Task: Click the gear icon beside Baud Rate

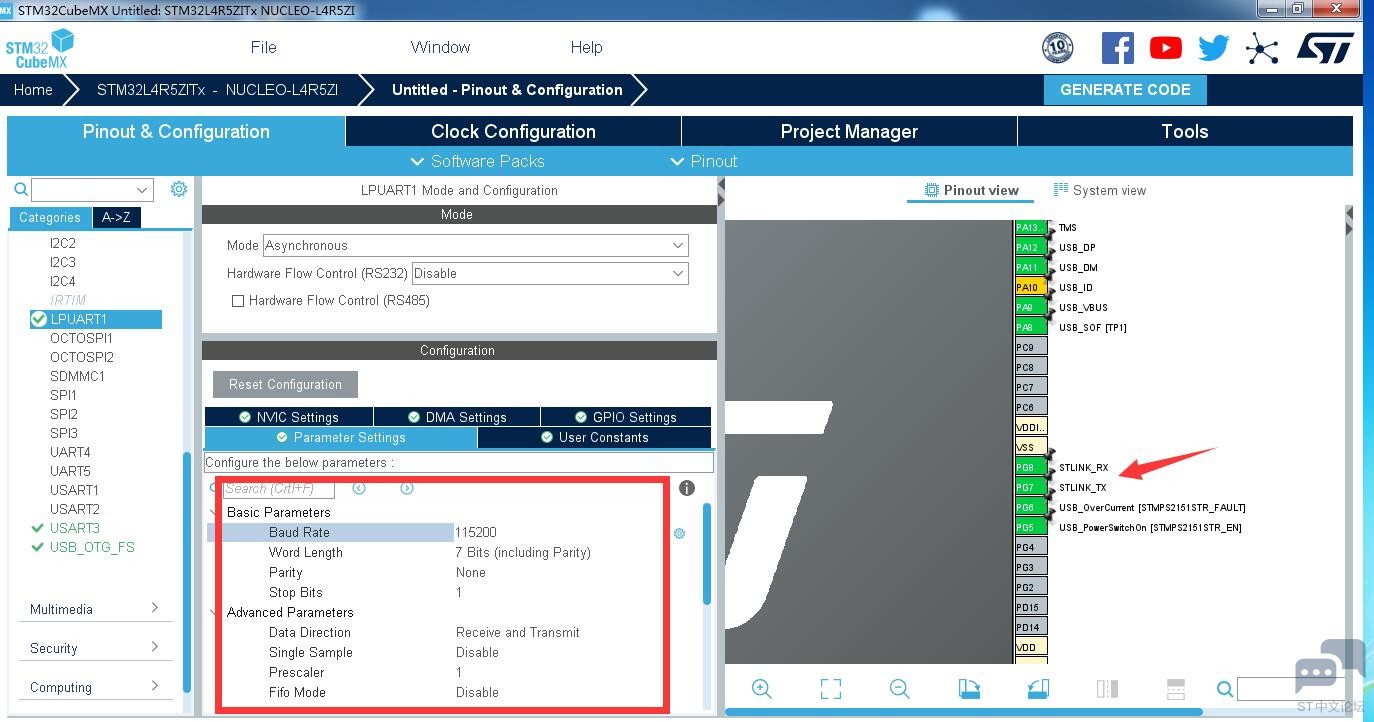Action: pos(680,533)
